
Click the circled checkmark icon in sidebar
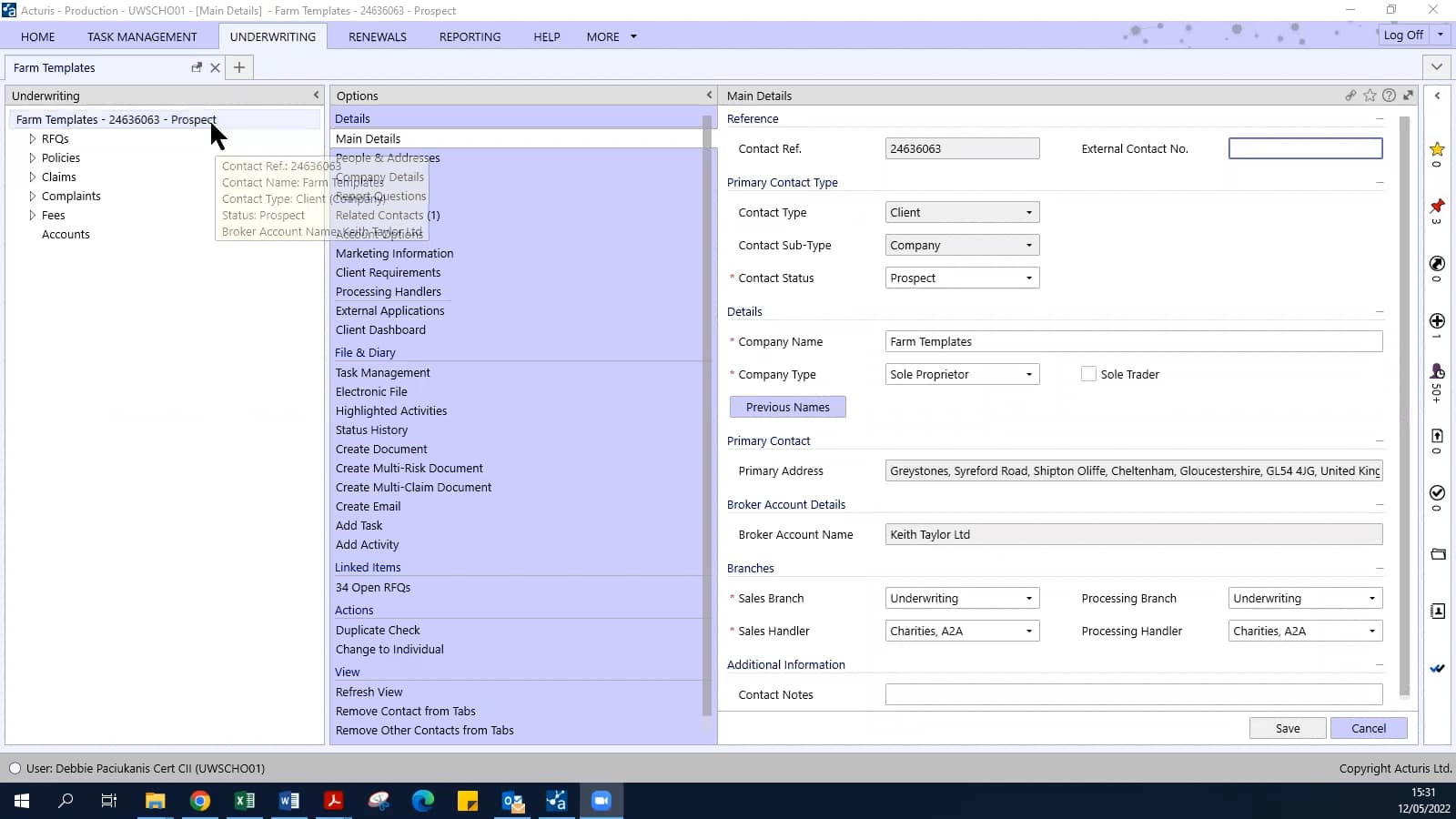(x=1437, y=493)
